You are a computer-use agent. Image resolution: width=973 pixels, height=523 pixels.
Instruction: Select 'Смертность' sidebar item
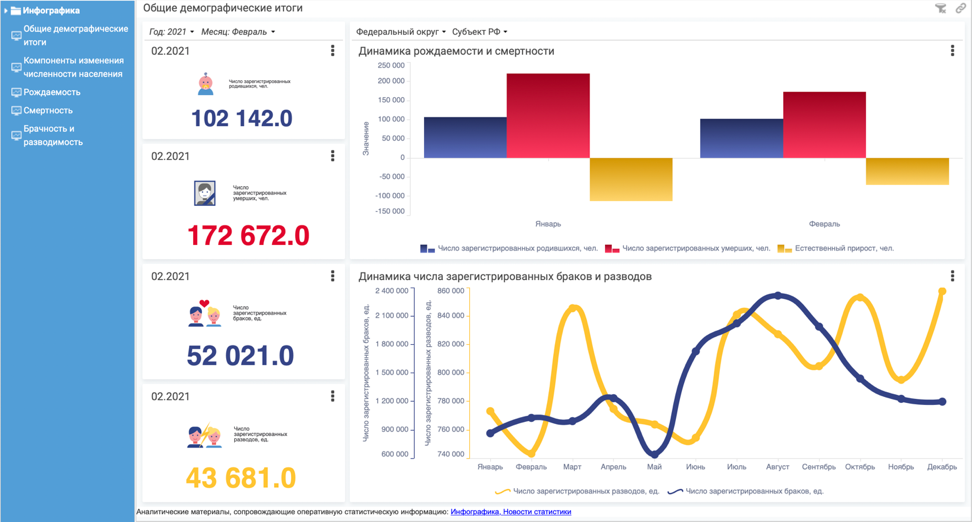tap(48, 110)
